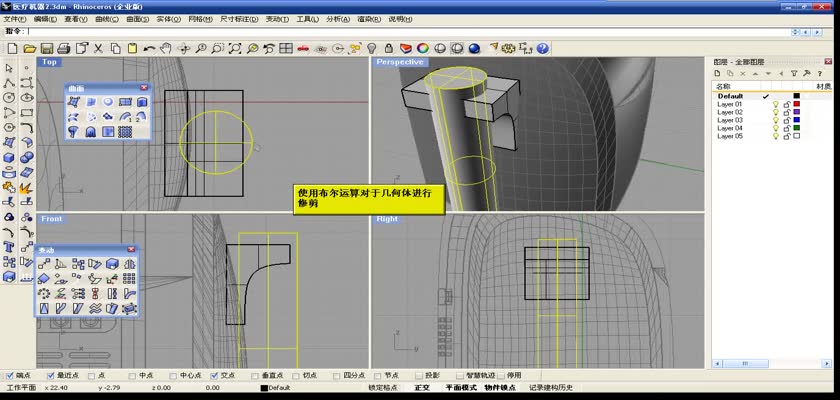Click the Save disk icon in toolbar
Viewport: 840px width, 400px height.
(x=46, y=48)
